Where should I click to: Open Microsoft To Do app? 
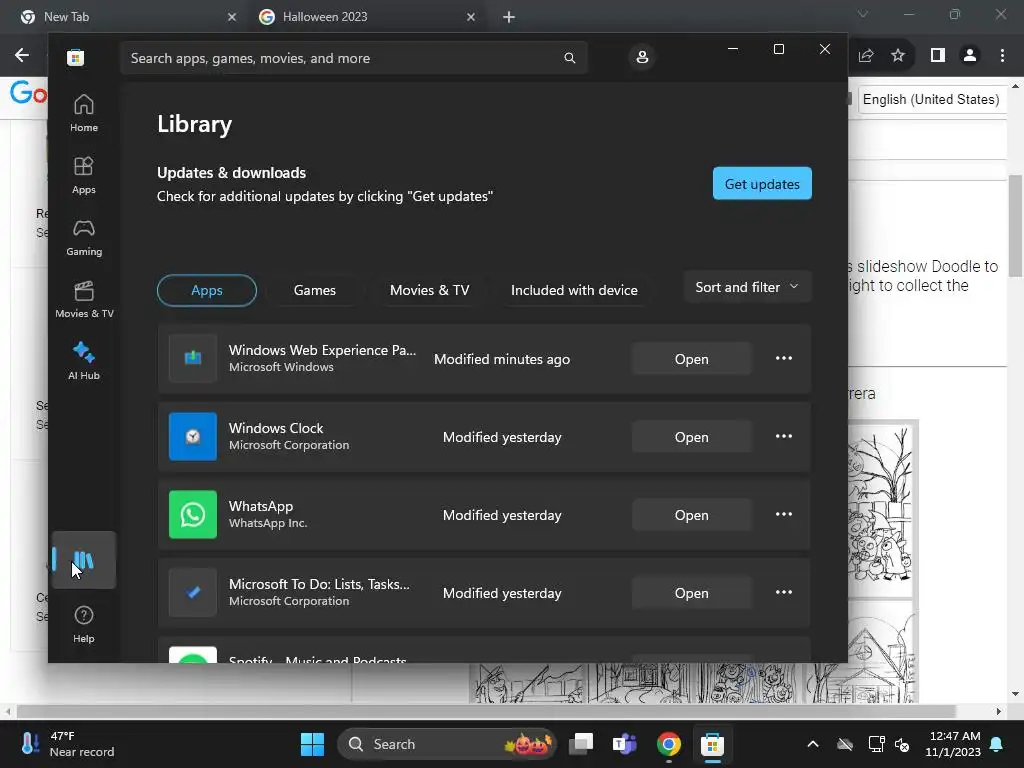[x=691, y=593]
